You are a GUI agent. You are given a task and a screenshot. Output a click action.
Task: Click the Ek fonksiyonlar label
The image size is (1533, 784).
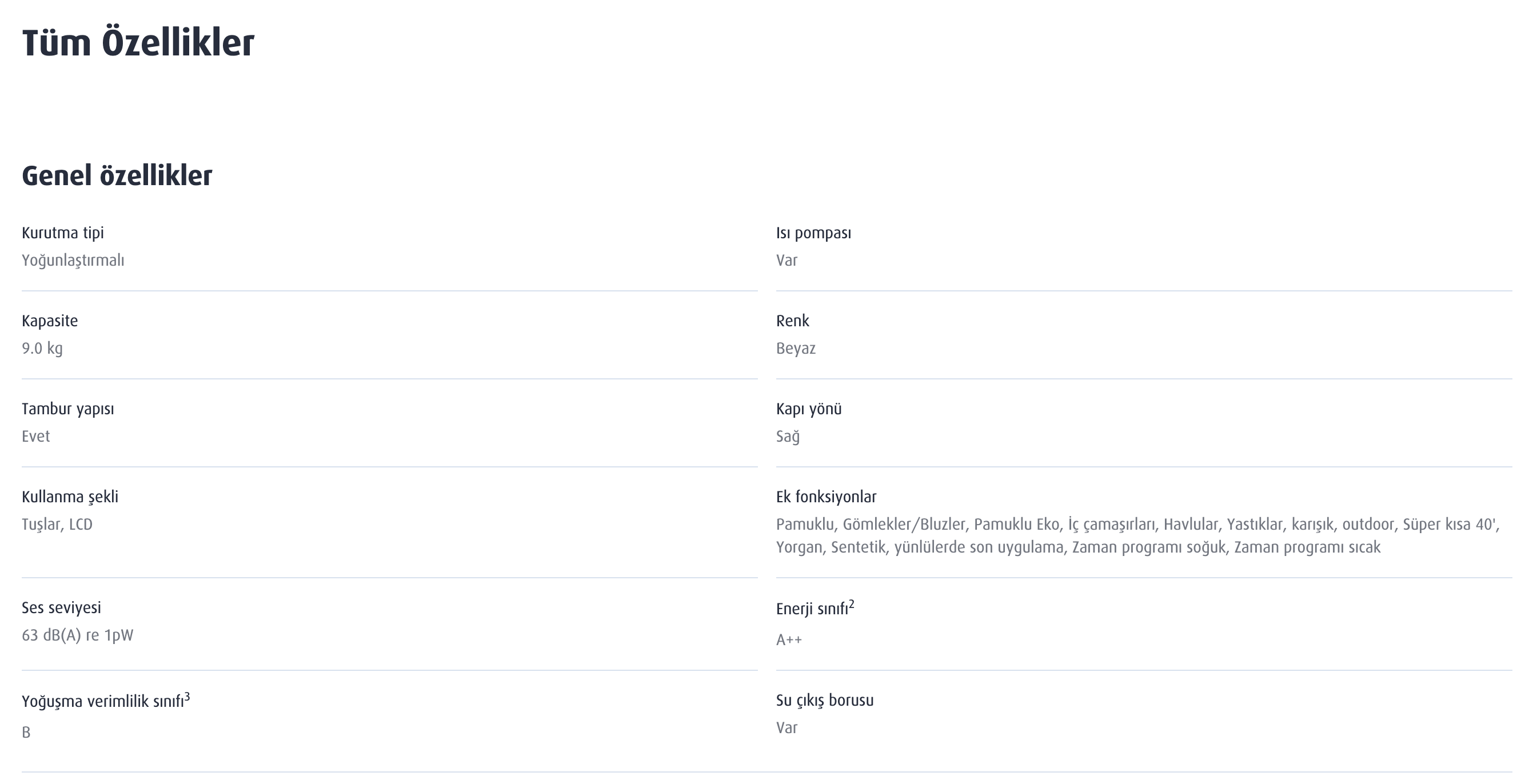point(826,497)
